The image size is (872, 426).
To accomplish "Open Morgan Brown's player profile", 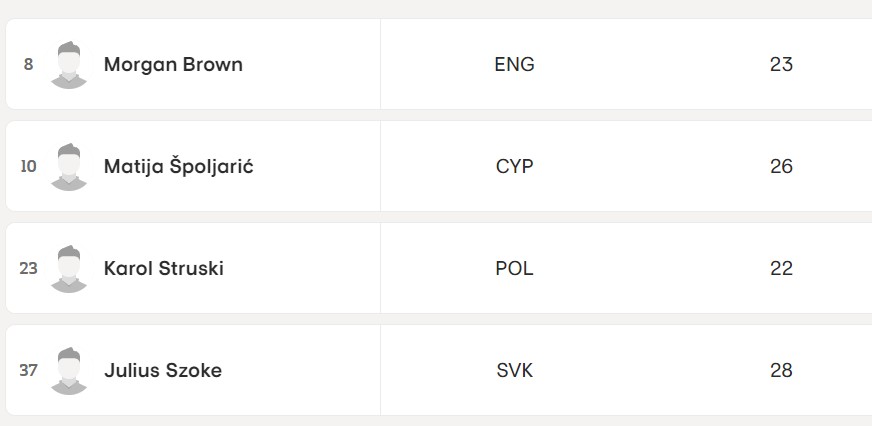I will pyautogui.click(x=173, y=65).
